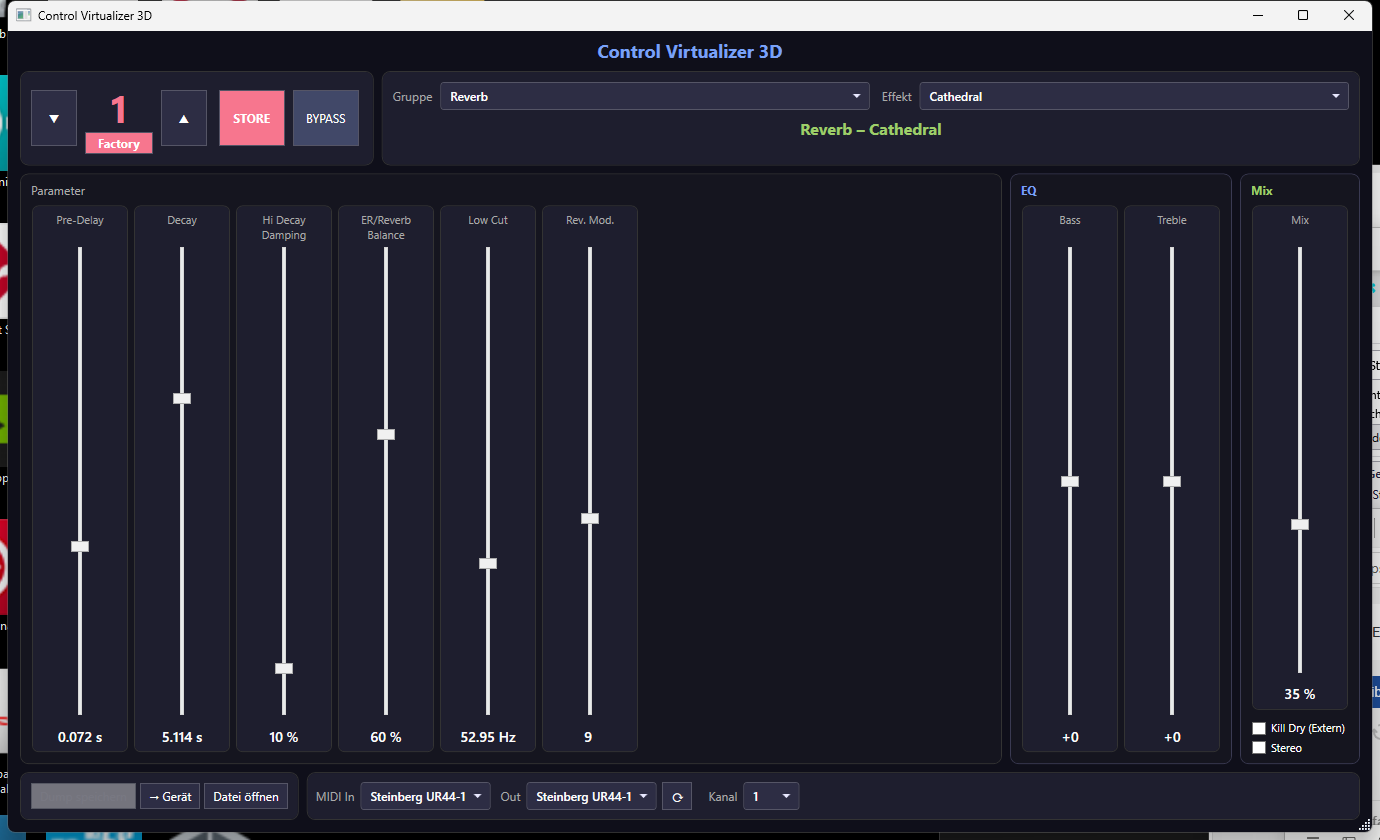Click the Control Virtualizer 3D blue heading
1380x840 pixels.
[x=690, y=52]
